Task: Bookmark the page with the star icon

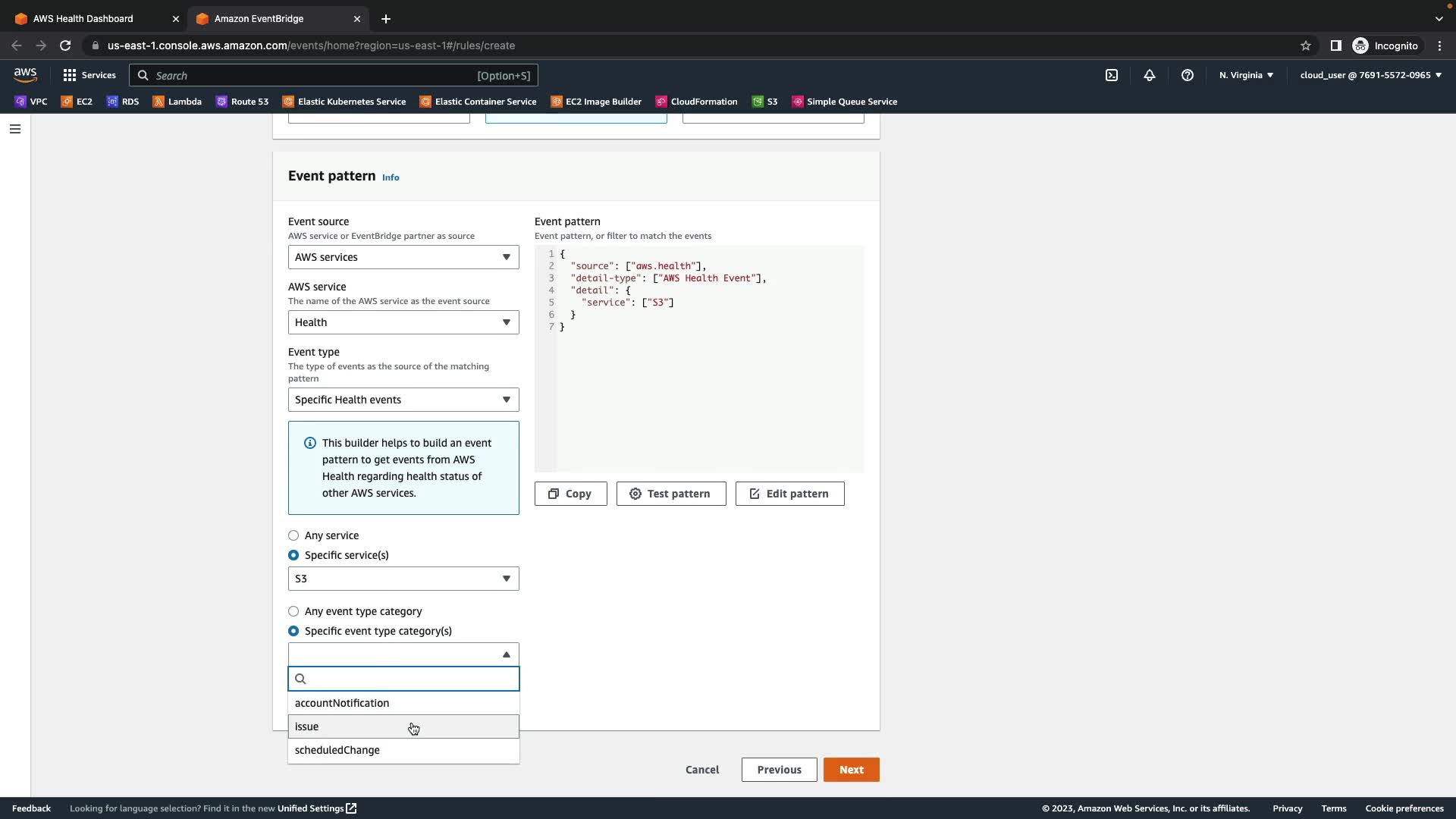Action: (1305, 45)
